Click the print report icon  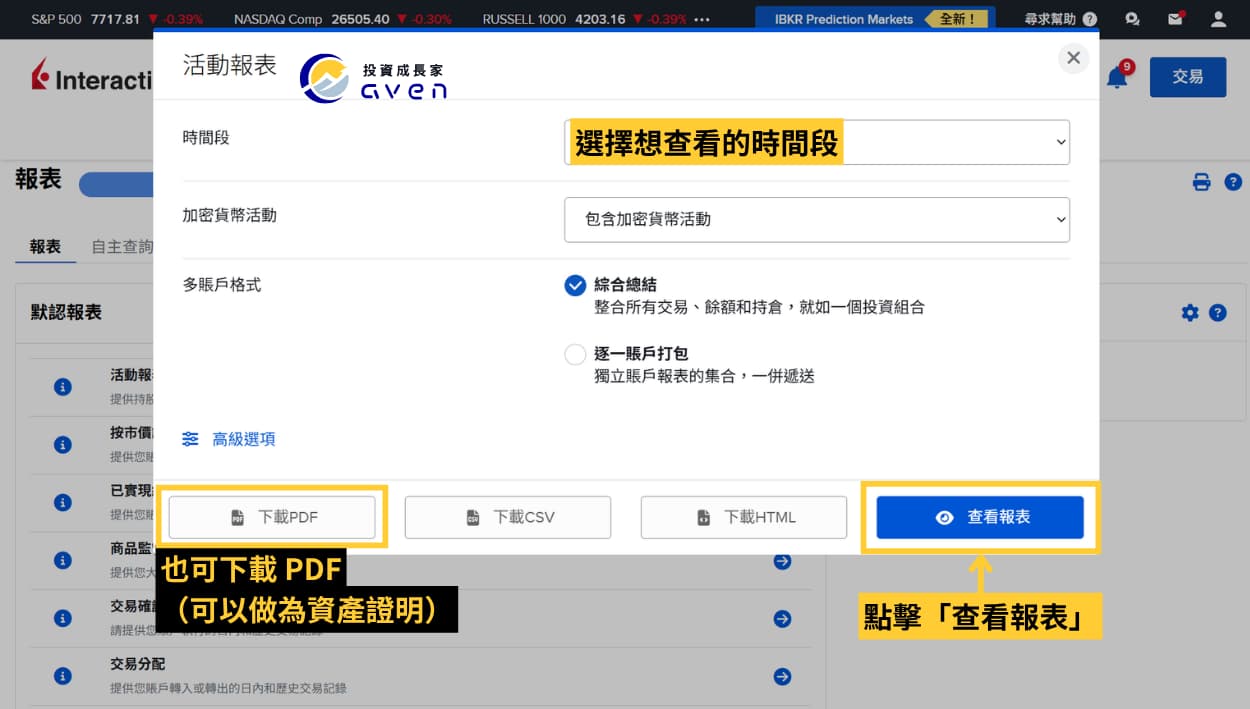(1202, 182)
